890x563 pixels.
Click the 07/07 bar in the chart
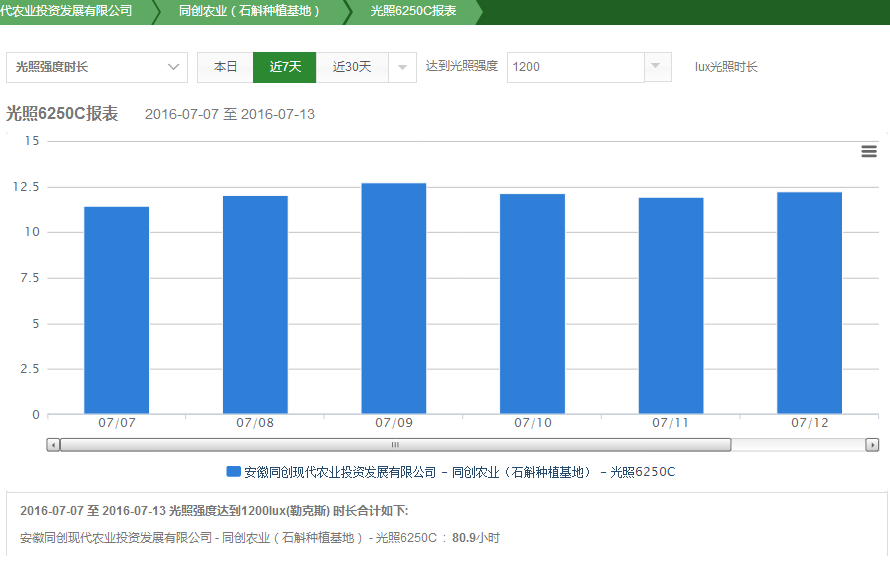tap(116, 310)
